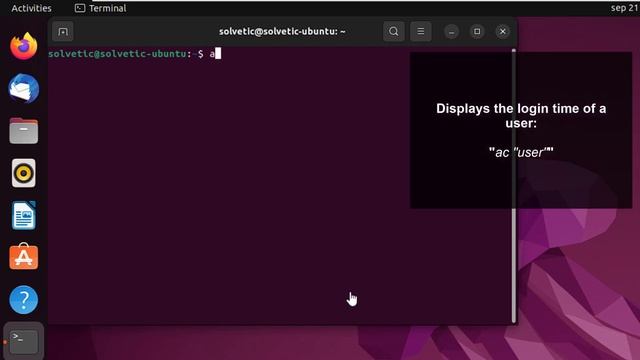The image size is (640, 360).
Task: Open the Files manager in the dock
Action: pos(24,131)
